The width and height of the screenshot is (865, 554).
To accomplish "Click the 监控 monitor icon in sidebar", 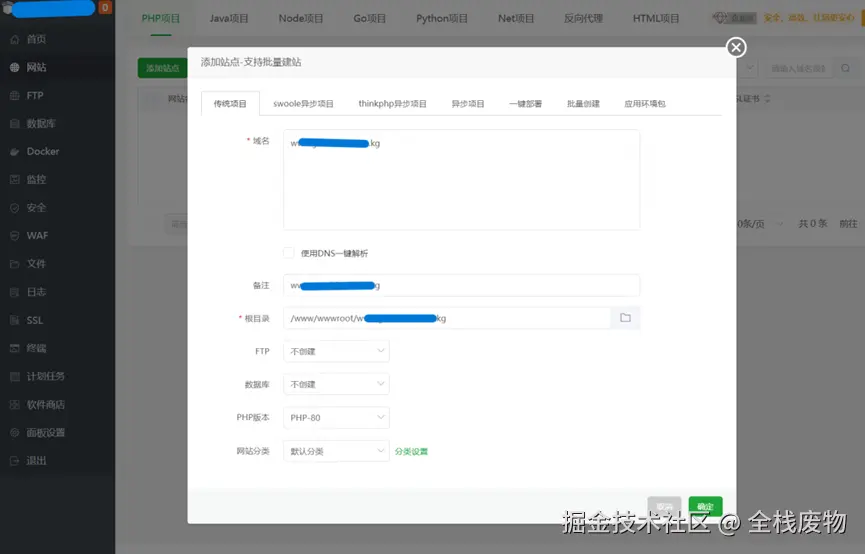I will tap(15, 179).
